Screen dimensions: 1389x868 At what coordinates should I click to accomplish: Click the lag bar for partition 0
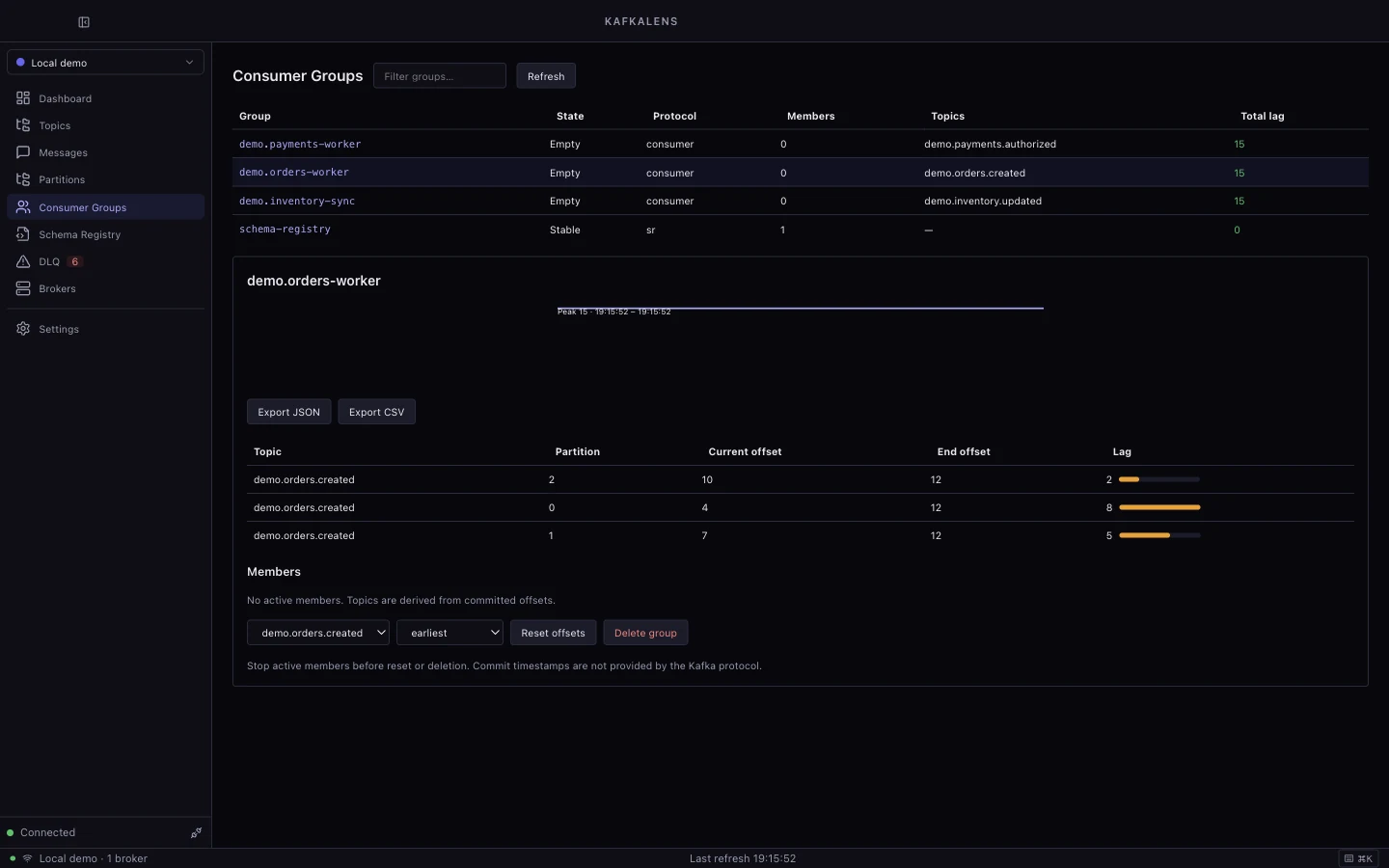pos(1159,507)
